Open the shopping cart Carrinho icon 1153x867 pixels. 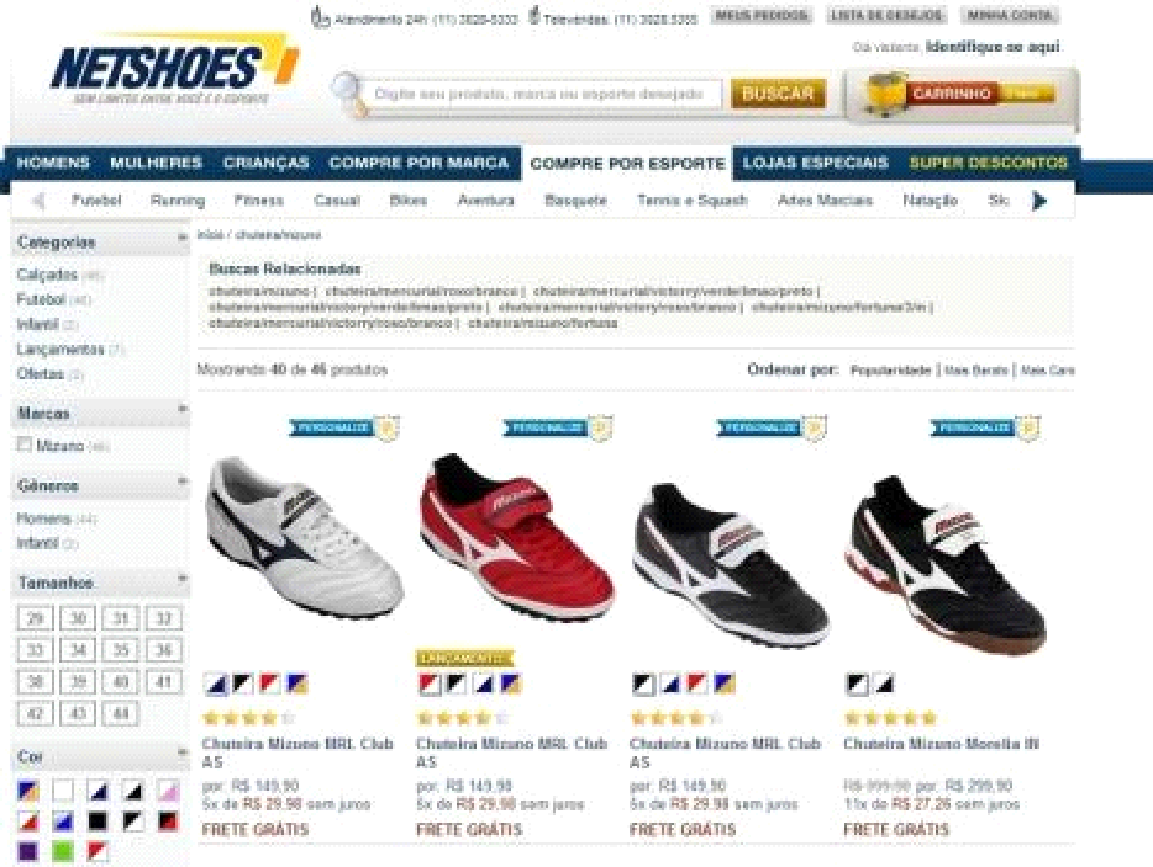pos(886,94)
